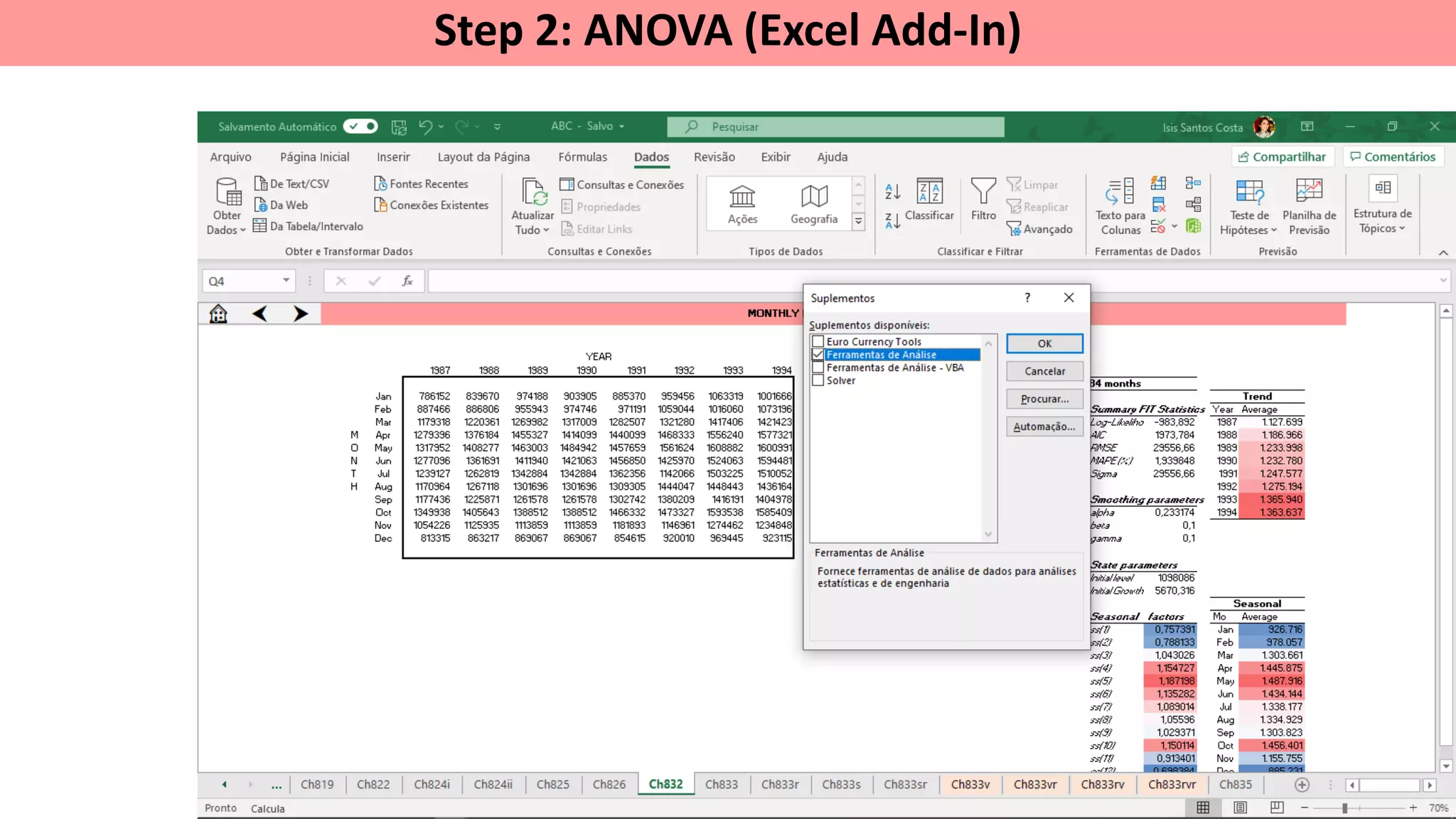The height and width of the screenshot is (819, 1456).
Task: Open the Fórmulas ribbon tab
Action: click(582, 157)
